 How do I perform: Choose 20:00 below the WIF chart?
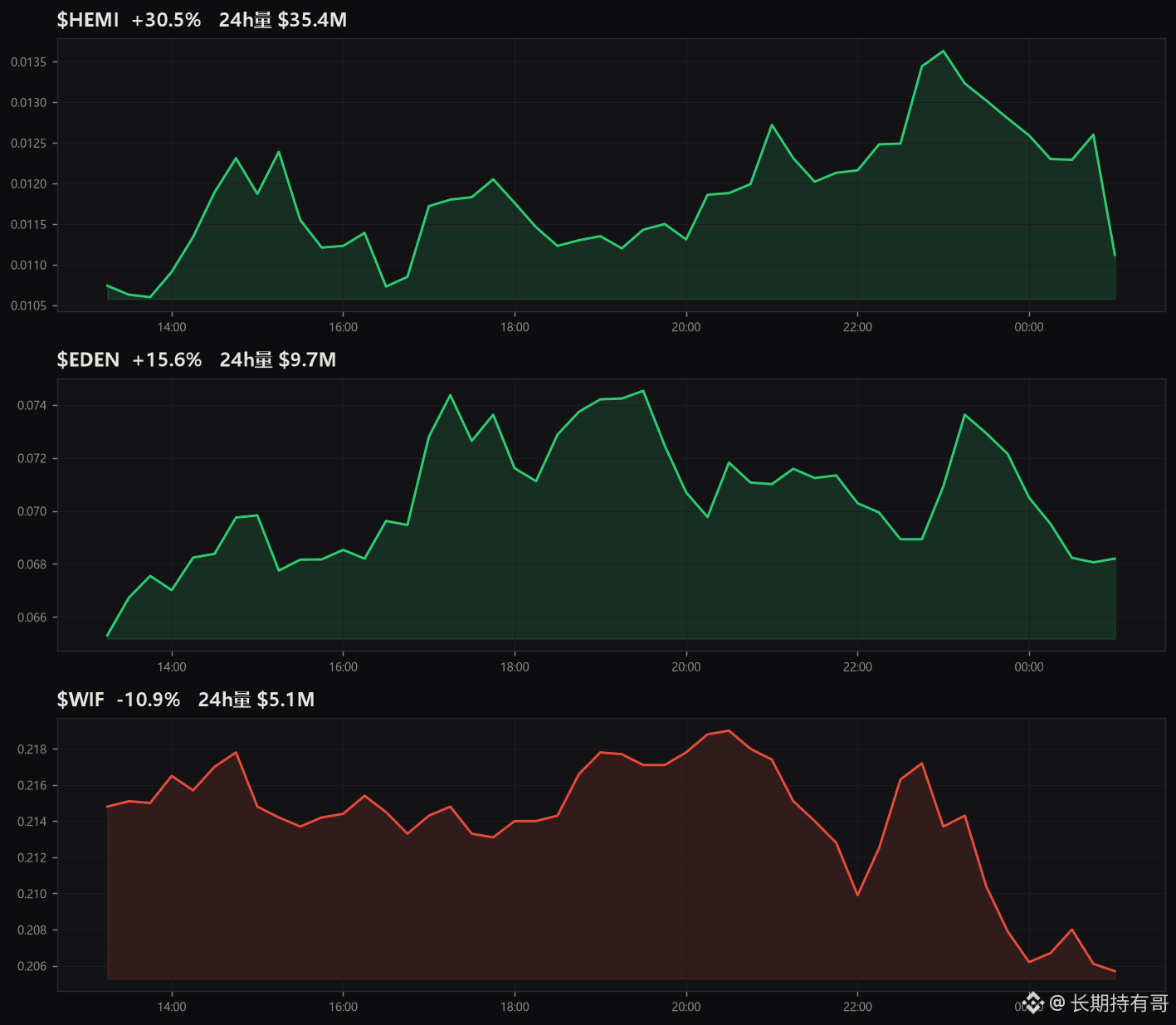tap(686, 1008)
